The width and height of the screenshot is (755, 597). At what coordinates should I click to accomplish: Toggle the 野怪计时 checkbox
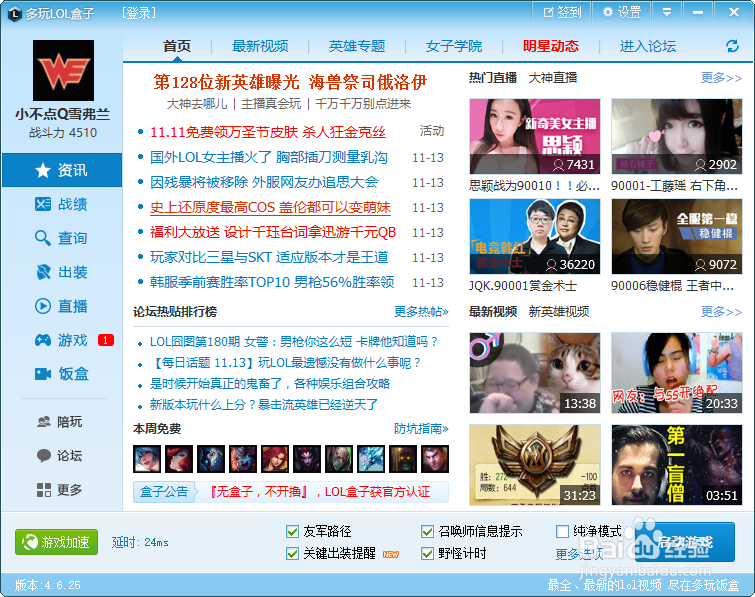[427, 554]
